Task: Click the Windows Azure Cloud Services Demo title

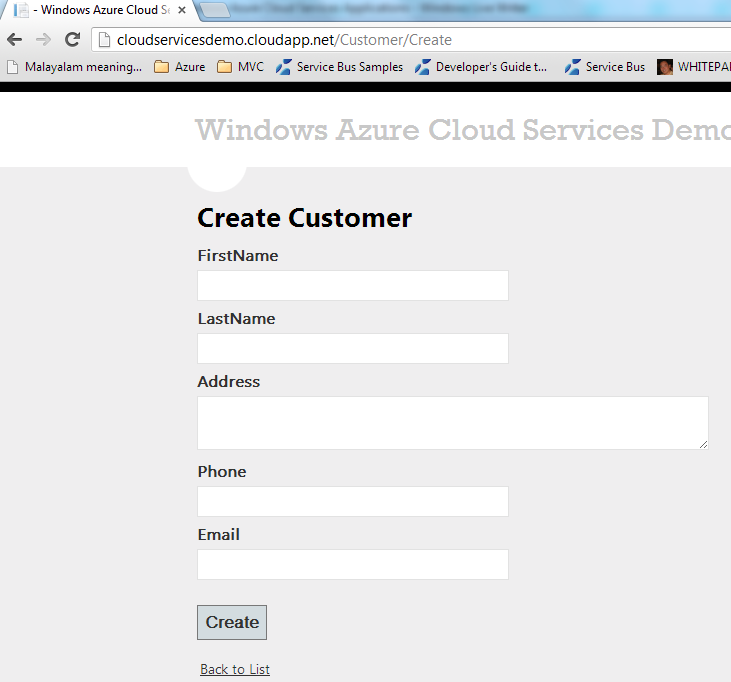Action: click(x=463, y=130)
